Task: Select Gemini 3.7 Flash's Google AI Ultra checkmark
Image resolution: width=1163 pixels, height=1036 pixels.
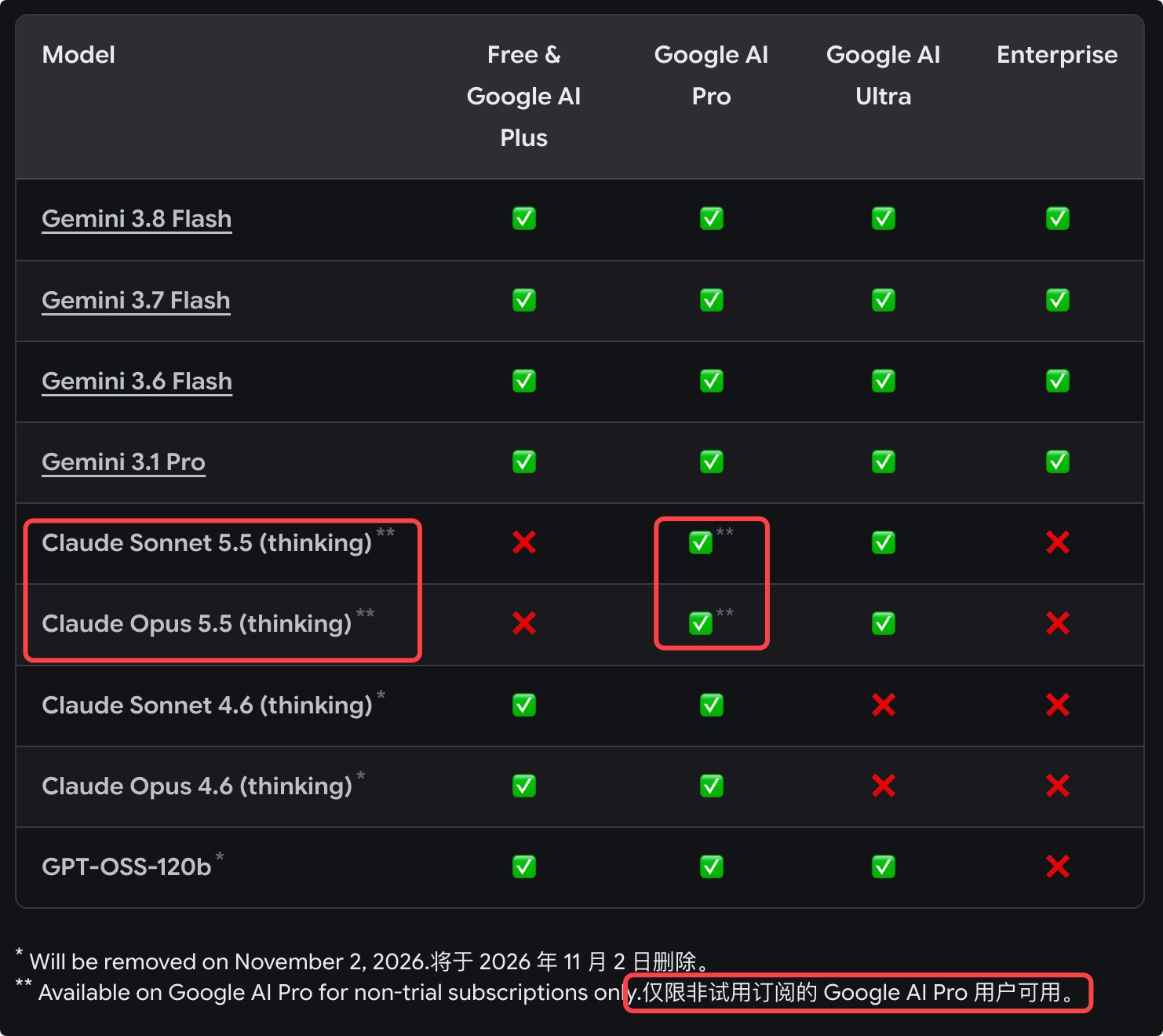Action: coord(884,300)
